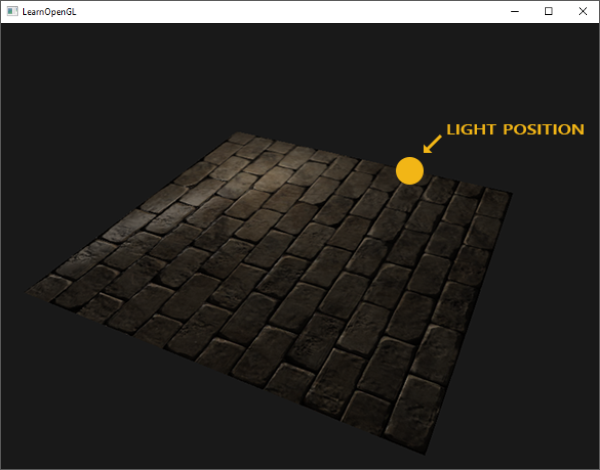Maximize the LearnOpenGL window
The height and width of the screenshot is (470, 600).
(548, 11)
